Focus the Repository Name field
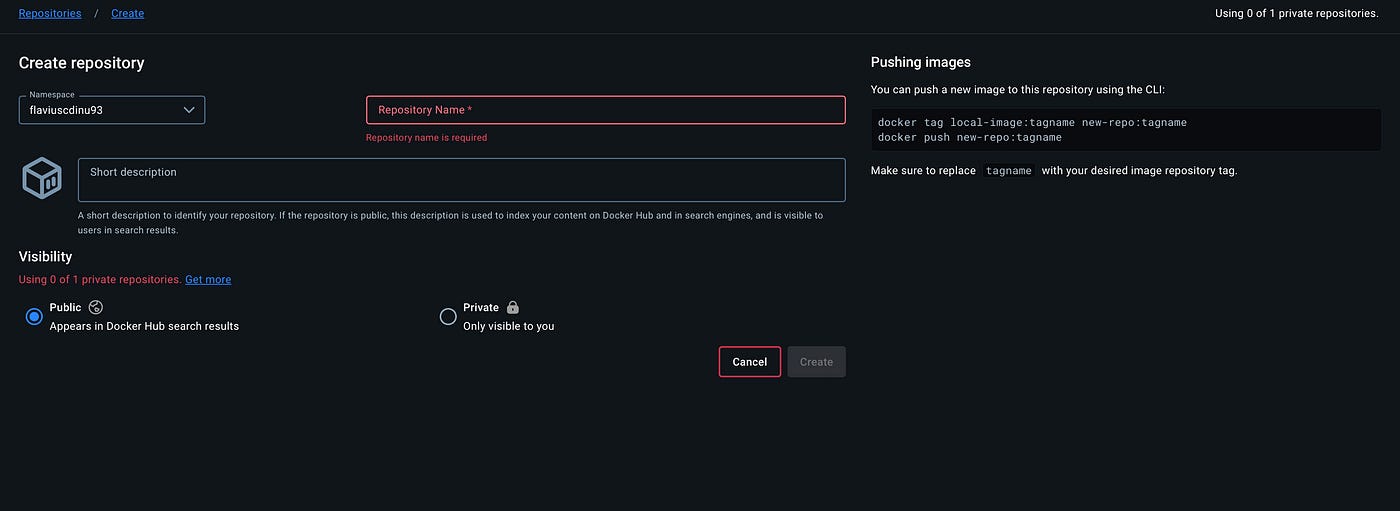The height and width of the screenshot is (511, 1400). 606,110
